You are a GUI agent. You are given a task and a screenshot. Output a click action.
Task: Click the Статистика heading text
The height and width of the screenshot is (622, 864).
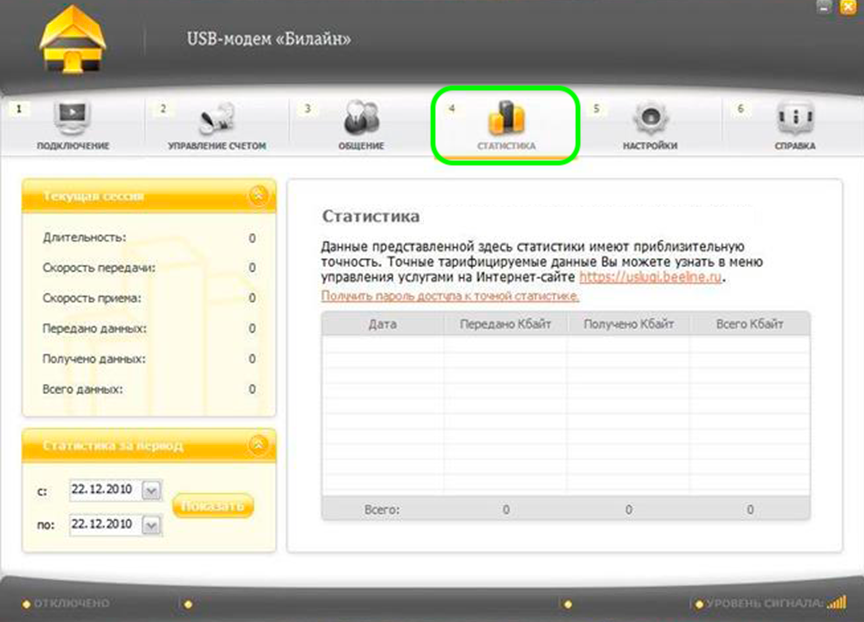(x=370, y=216)
